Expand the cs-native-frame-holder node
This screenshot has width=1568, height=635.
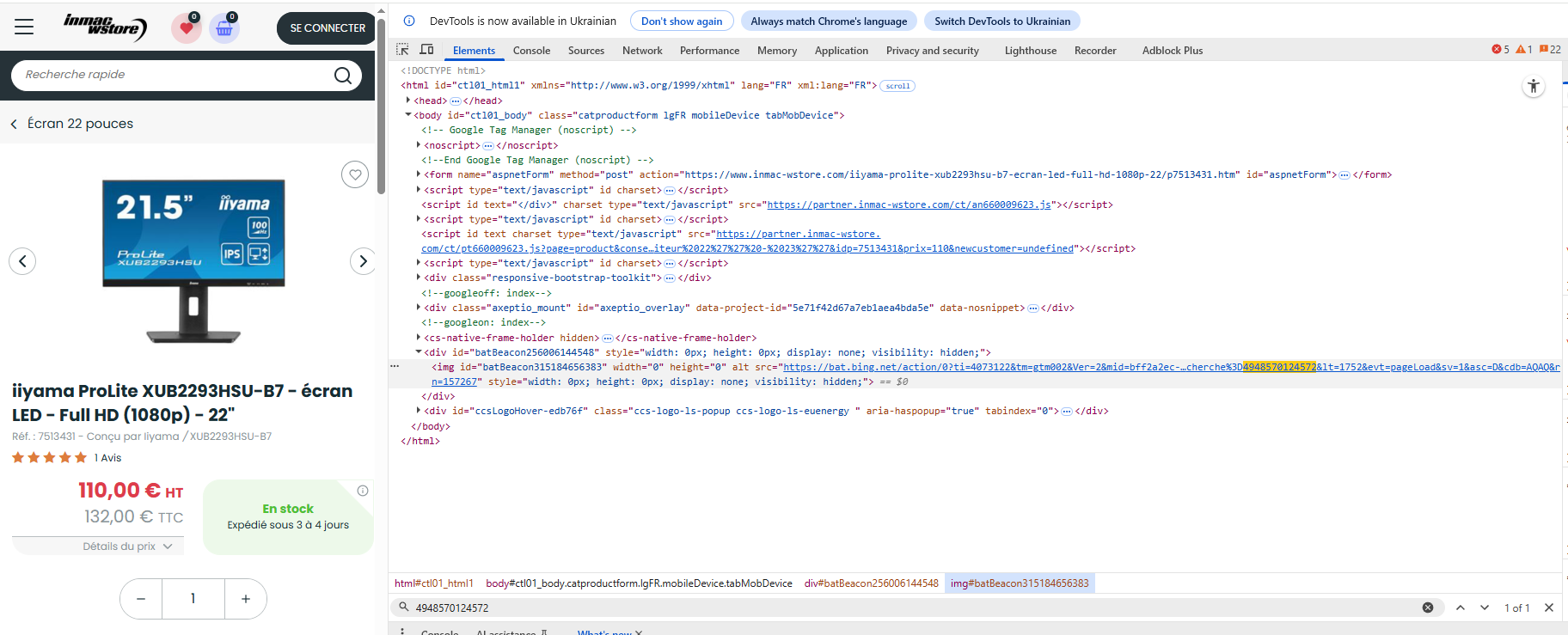pos(419,338)
